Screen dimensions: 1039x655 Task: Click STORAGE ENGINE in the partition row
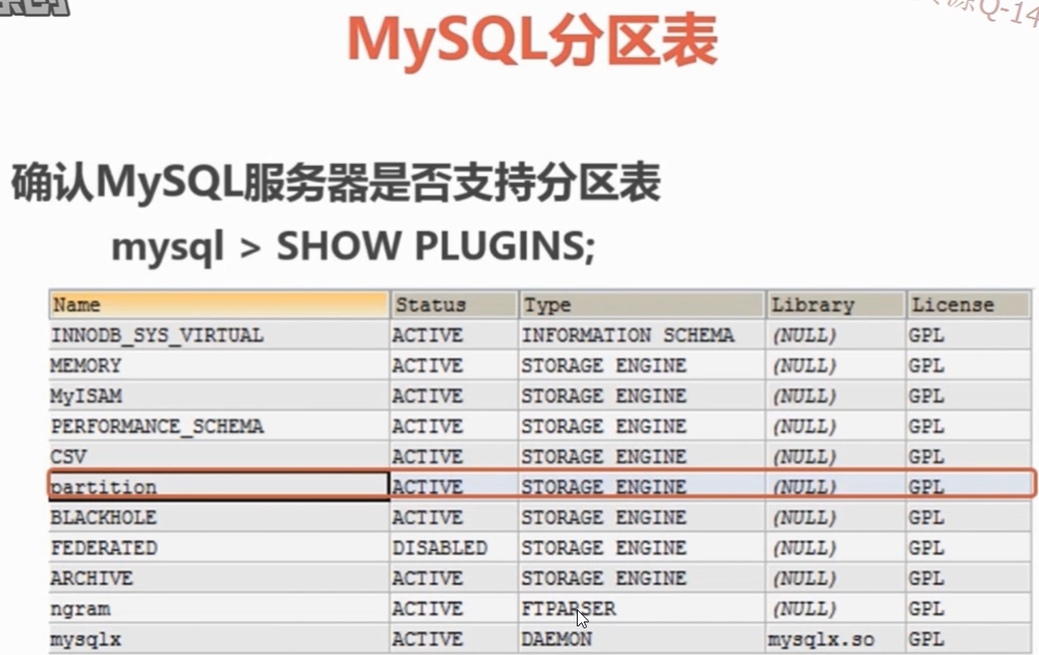(x=641, y=487)
